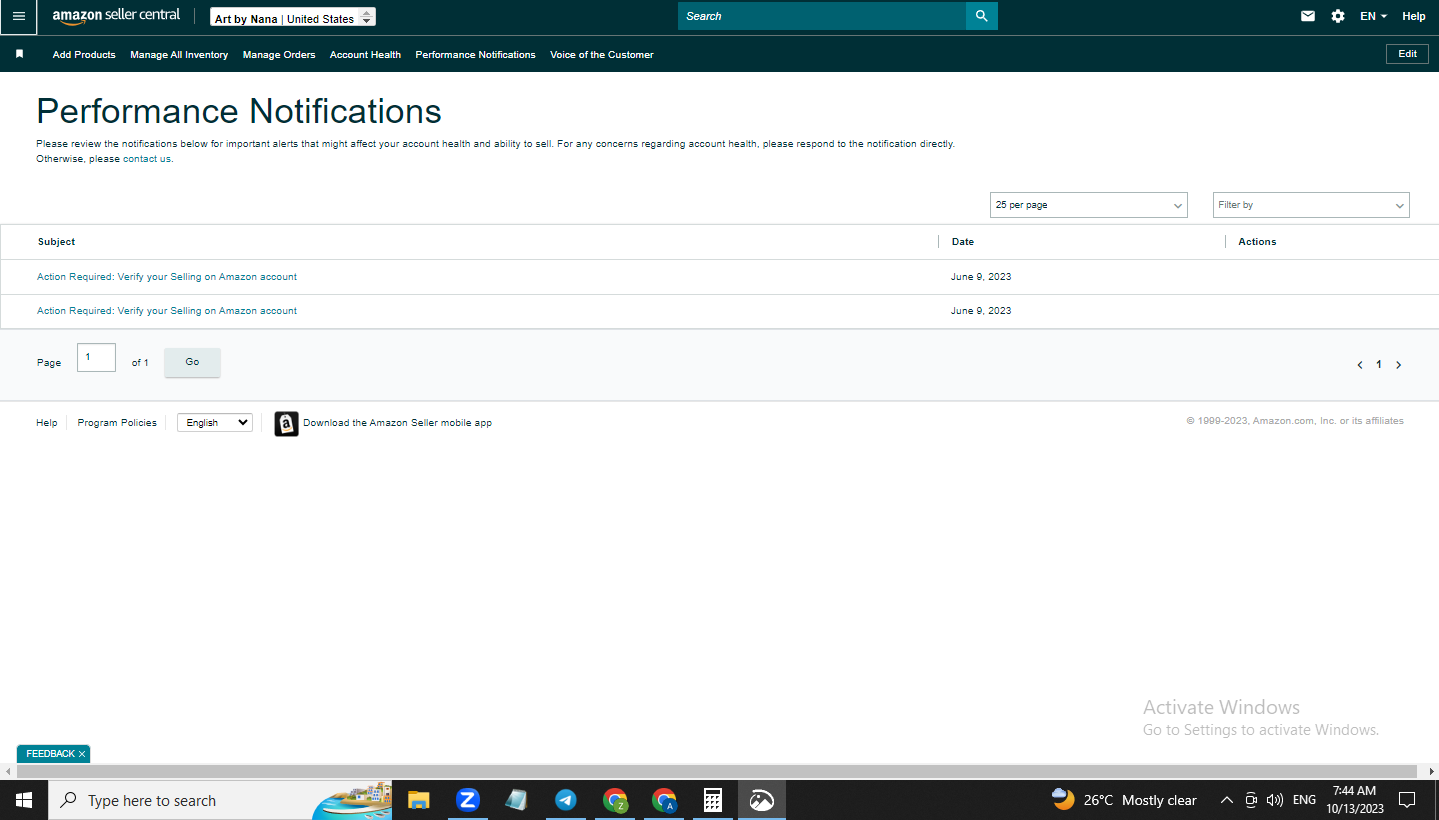Click the Windows taskbar search box
Viewport: 1439px width, 820px height.
[x=220, y=800]
